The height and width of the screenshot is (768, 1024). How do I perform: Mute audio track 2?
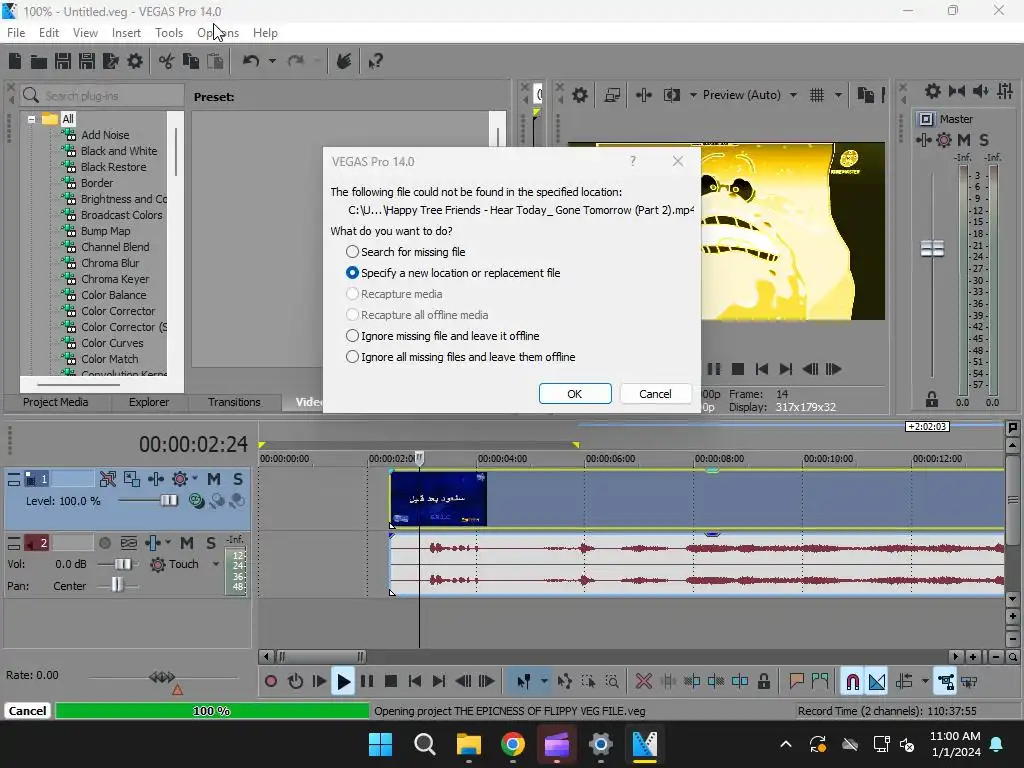coord(187,543)
